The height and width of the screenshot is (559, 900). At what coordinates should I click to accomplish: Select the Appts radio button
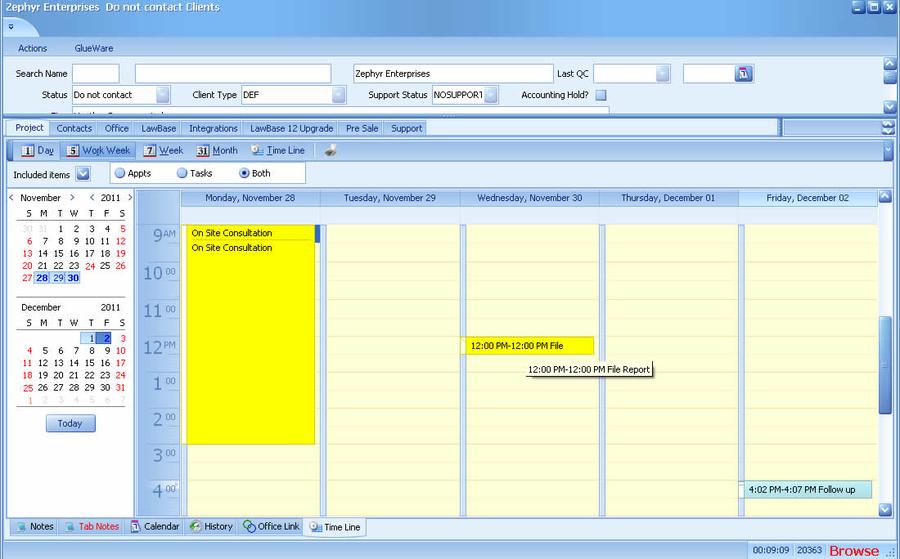click(x=120, y=173)
